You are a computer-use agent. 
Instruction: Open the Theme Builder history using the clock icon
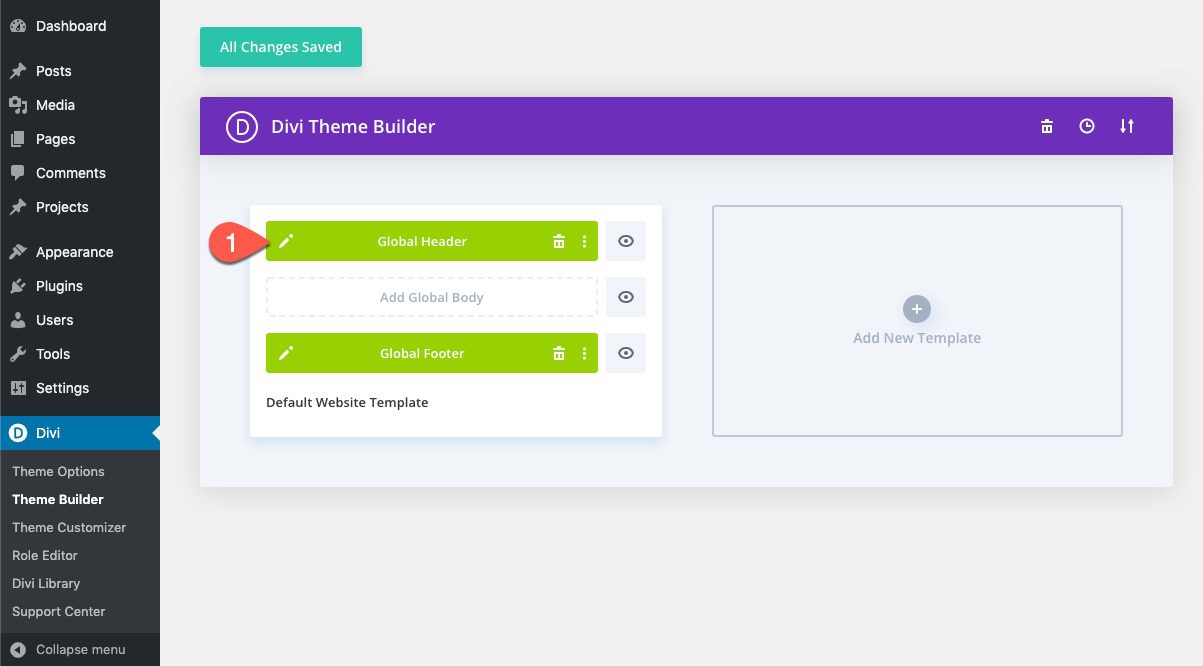click(1087, 126)
